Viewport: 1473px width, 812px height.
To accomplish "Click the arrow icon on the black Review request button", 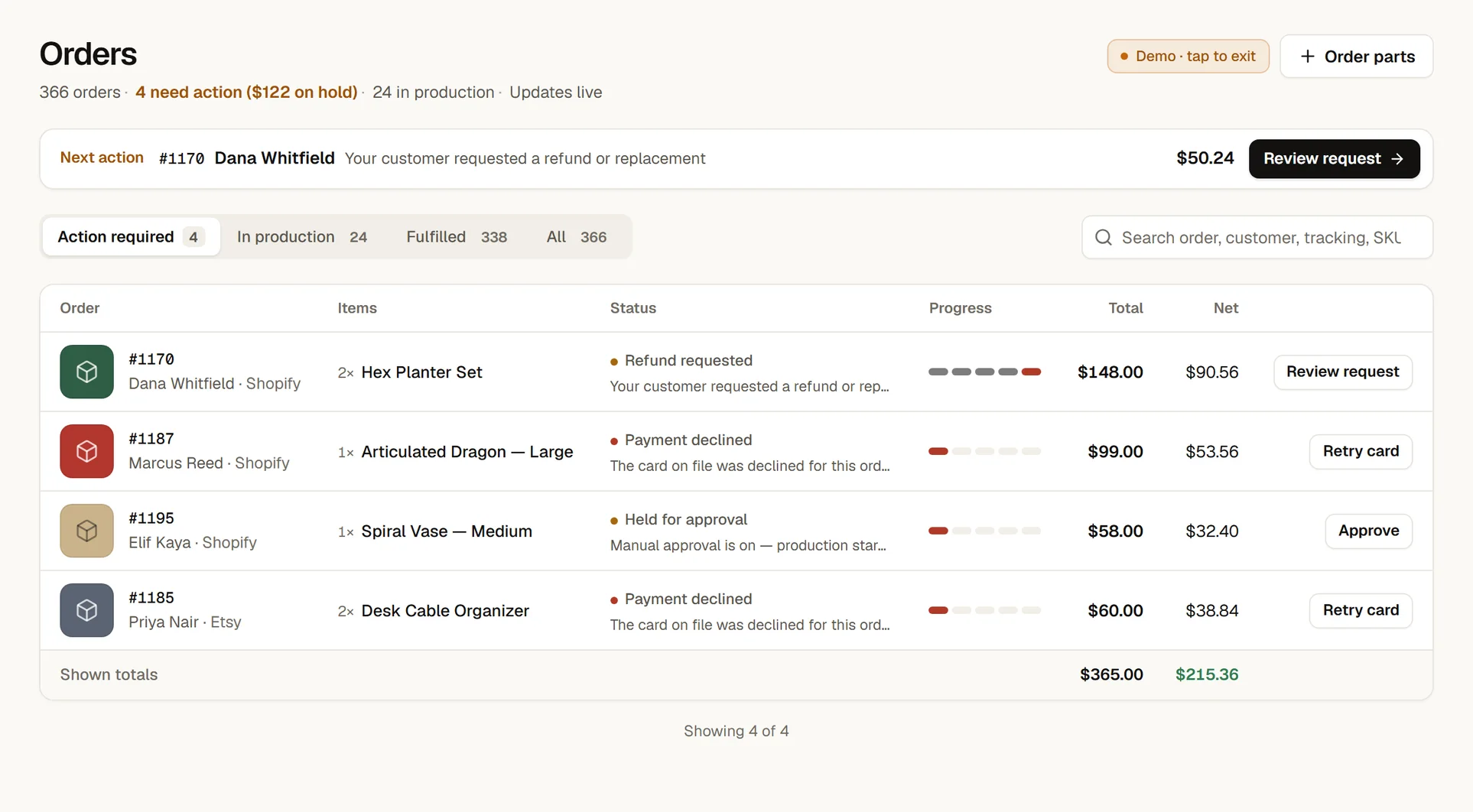I will (1397, 159).
